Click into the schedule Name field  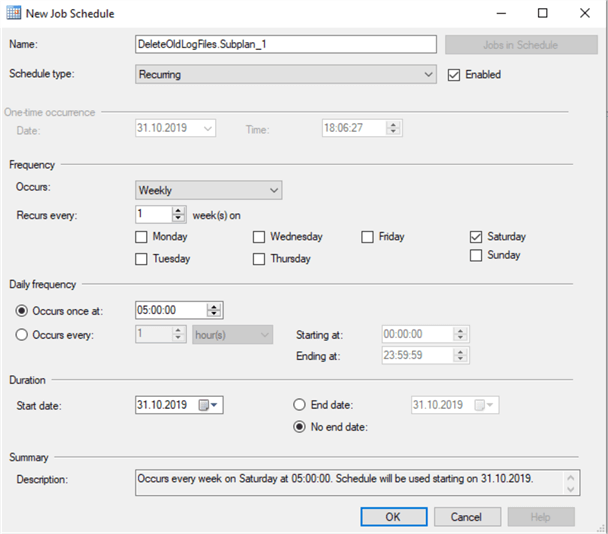[286, 44]
